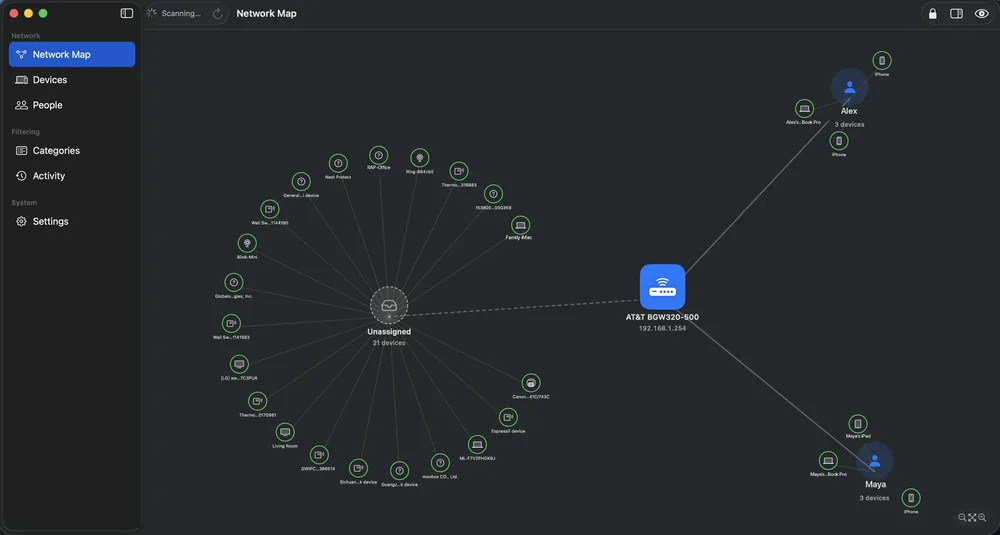Open Settings in the sidebar
The width and height of the screenshot is (1000, 535).
tap(72, 221)
